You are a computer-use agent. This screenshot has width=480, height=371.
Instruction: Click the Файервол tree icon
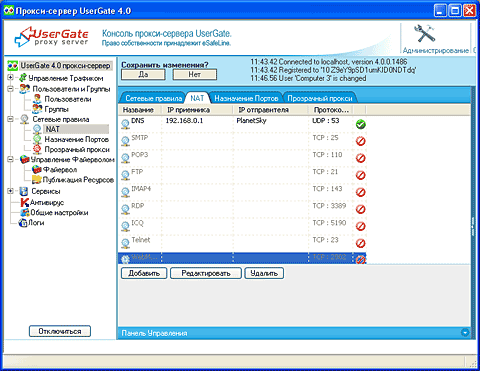[x=37, y=170]
